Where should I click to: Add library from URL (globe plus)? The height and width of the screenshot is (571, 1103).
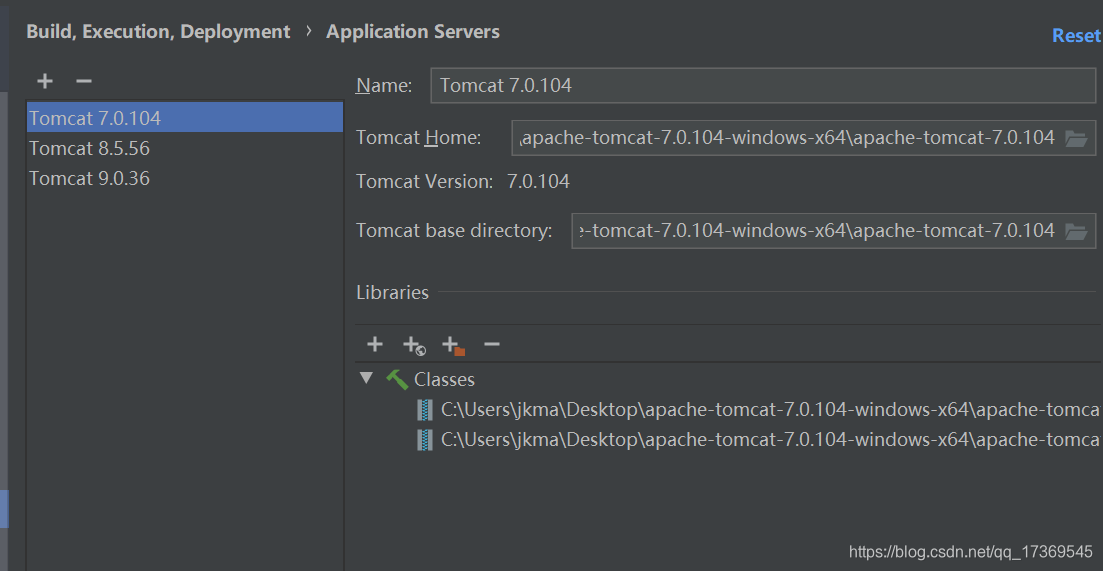pyautogui.click(x=414, y=345)
